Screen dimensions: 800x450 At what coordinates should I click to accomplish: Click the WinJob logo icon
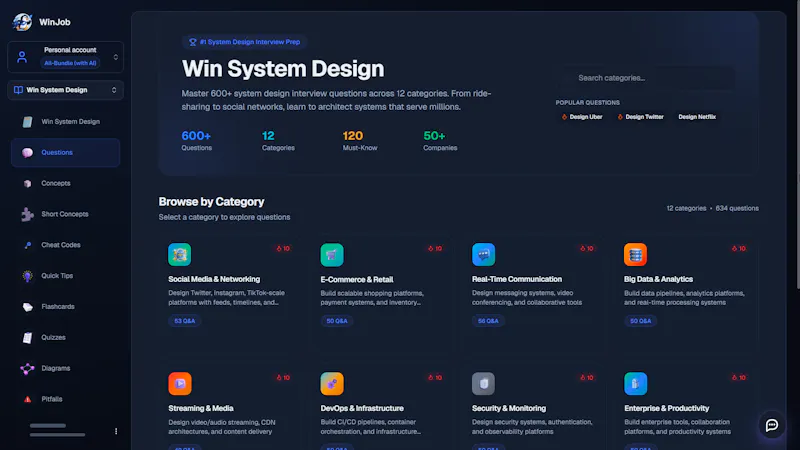tap(22, 22)
